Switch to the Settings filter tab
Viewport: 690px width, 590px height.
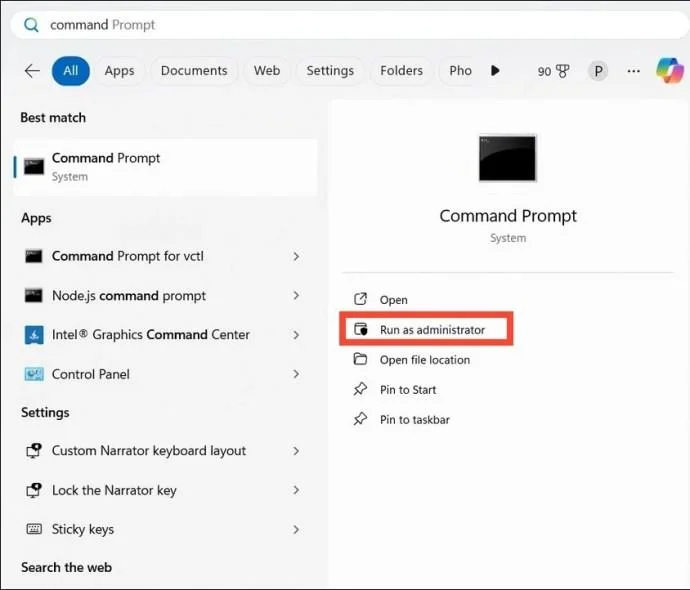pyautogui.click(x=330, y=71)
